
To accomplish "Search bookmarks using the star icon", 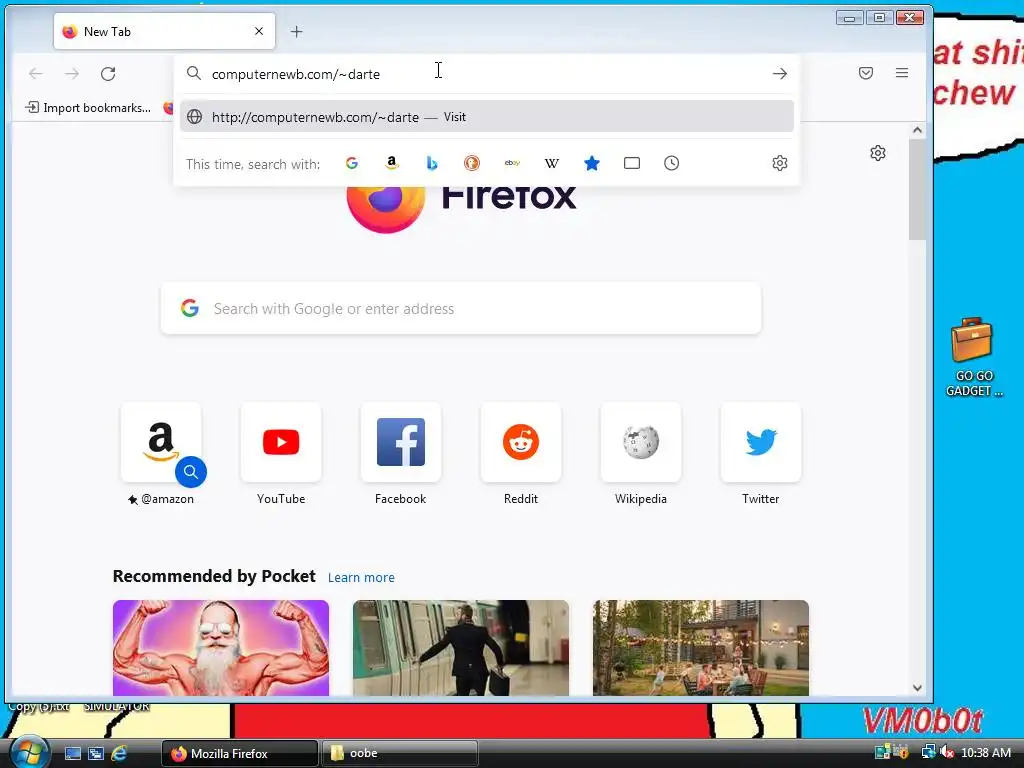I will [592, 163].
